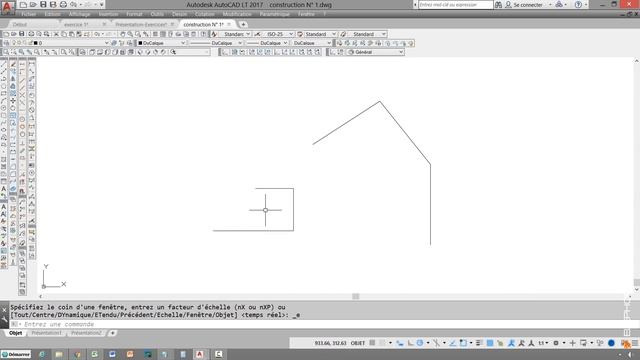
Task: Click the Zoom Realtime icon in Standard toolbar
Action: 130,34
